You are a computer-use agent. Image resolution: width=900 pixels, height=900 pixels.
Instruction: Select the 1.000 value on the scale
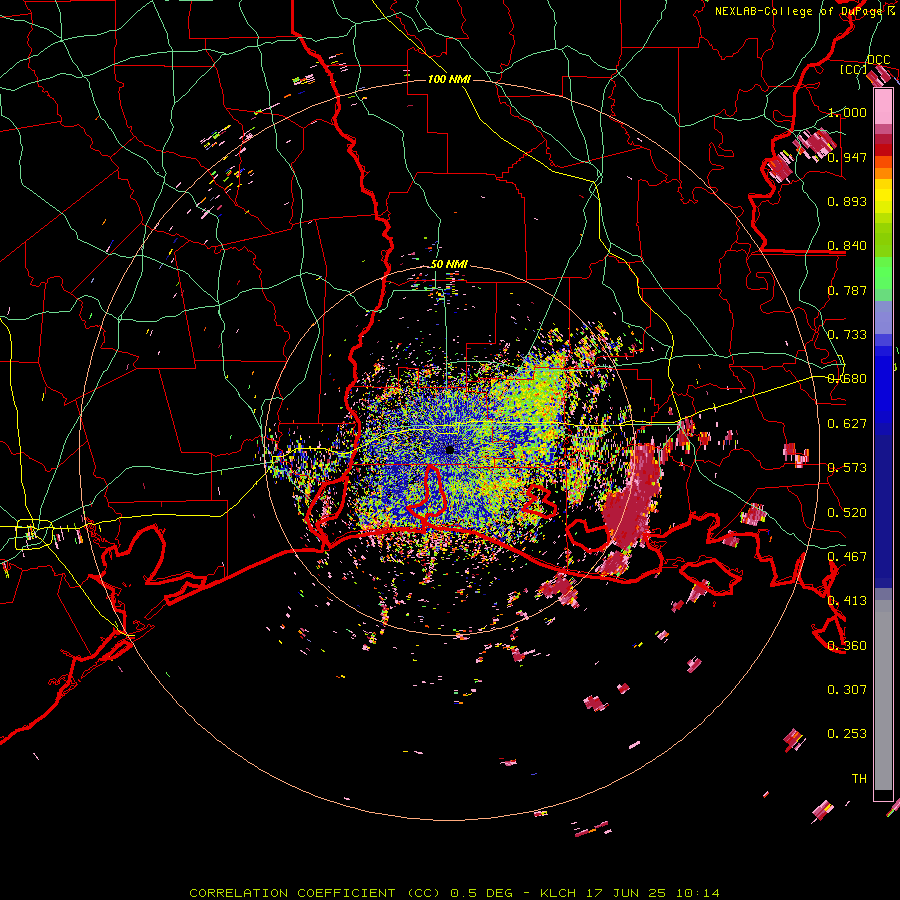(x=847, y=112)
